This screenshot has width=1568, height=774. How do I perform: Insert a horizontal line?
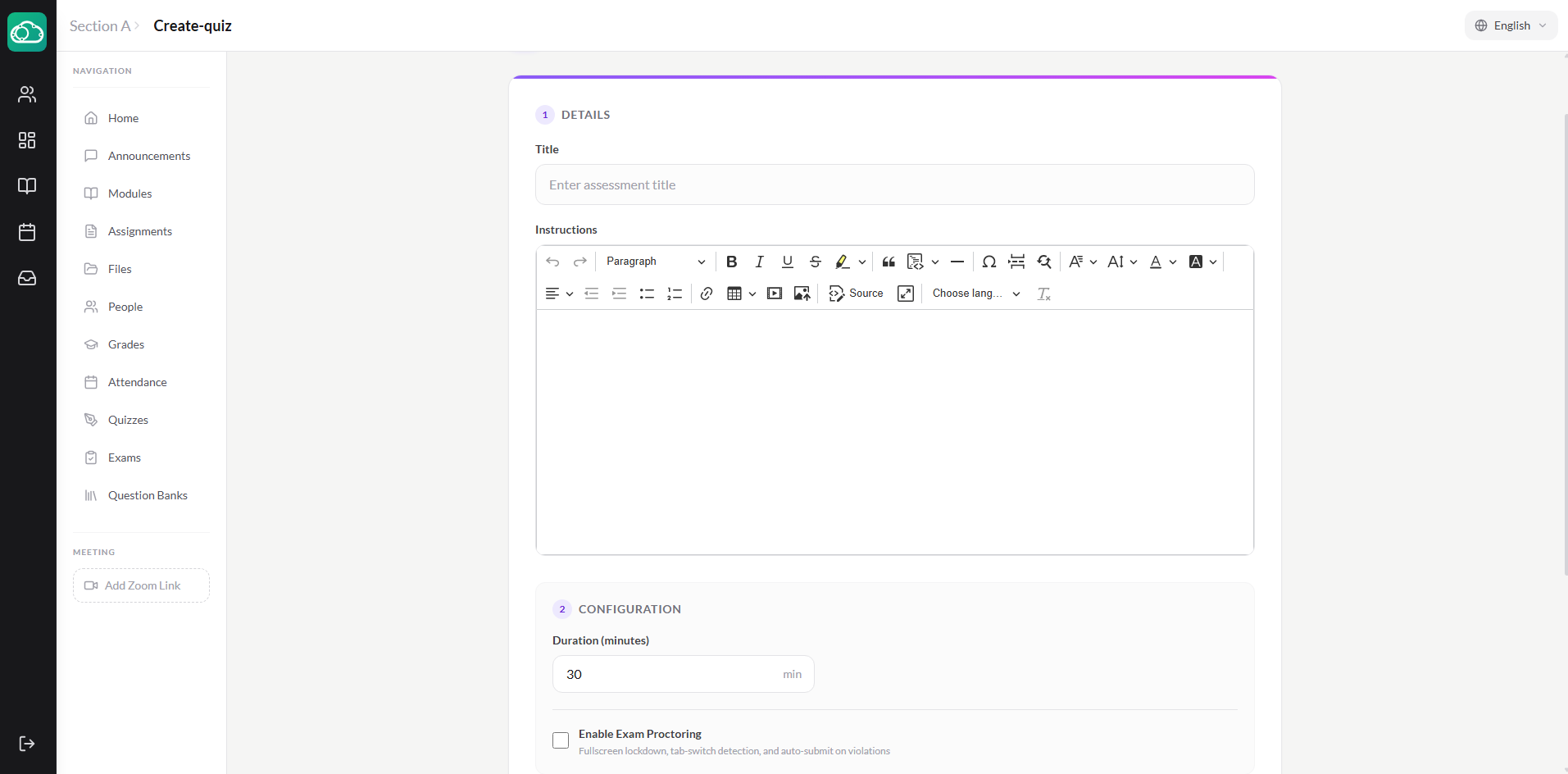(957, 262)
